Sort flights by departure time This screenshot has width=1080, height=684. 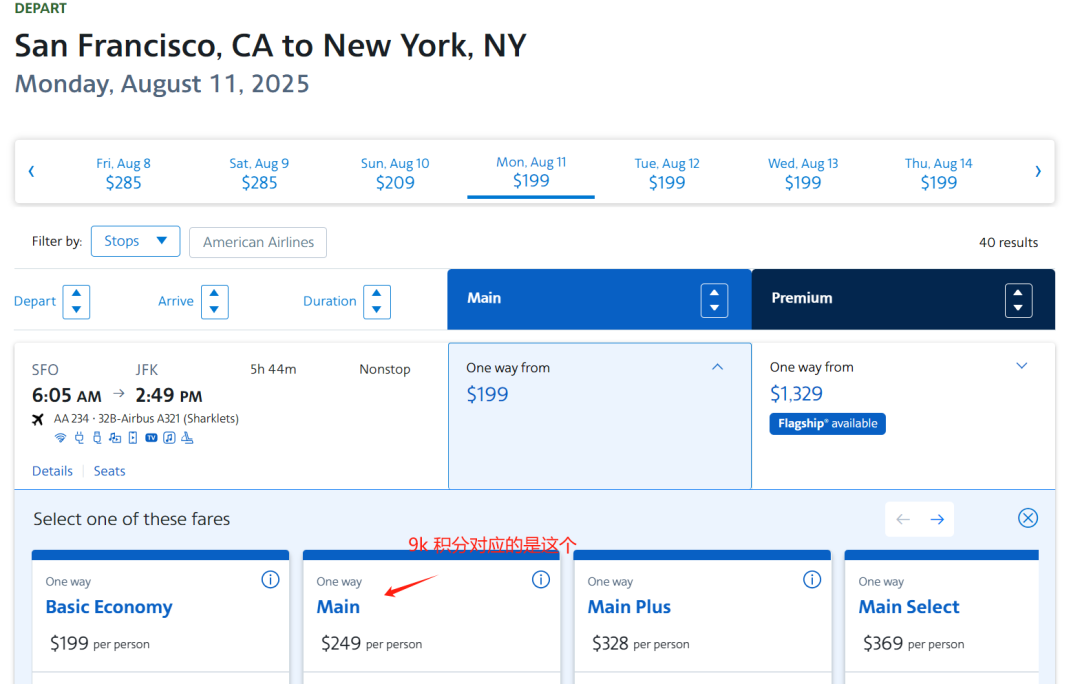pos(76,302)
